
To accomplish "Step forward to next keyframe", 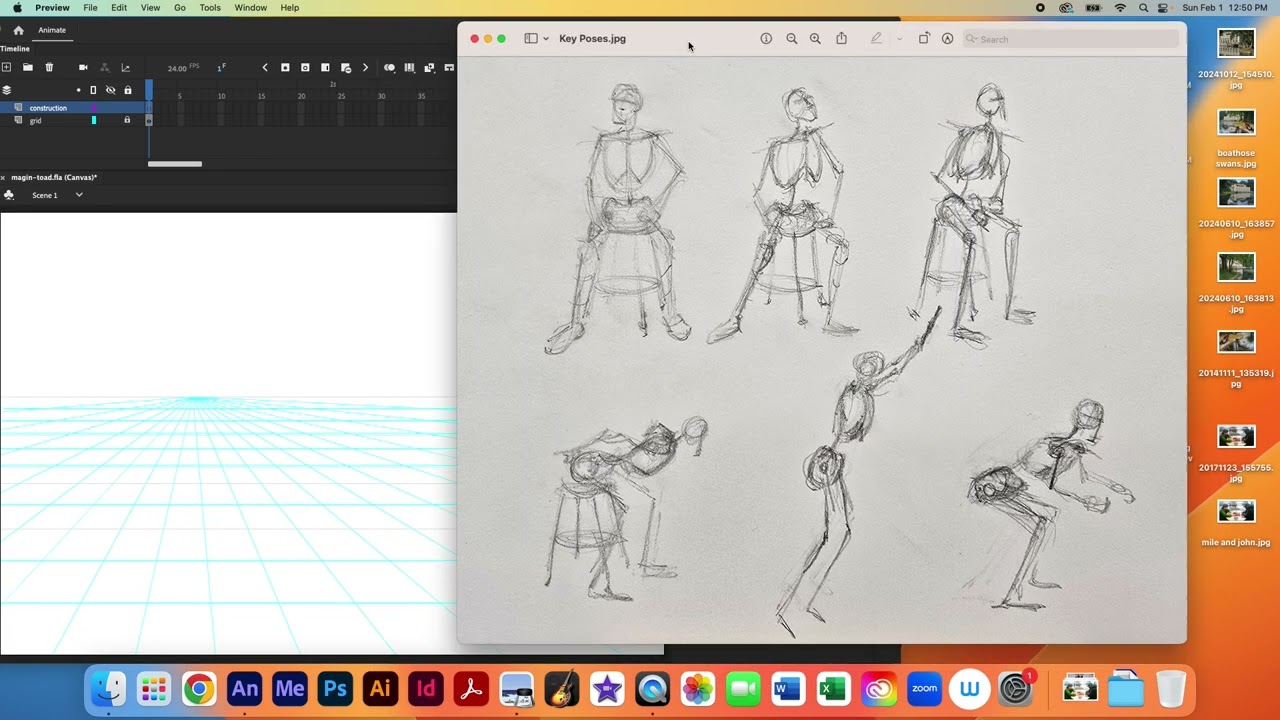I will point(365,67).
